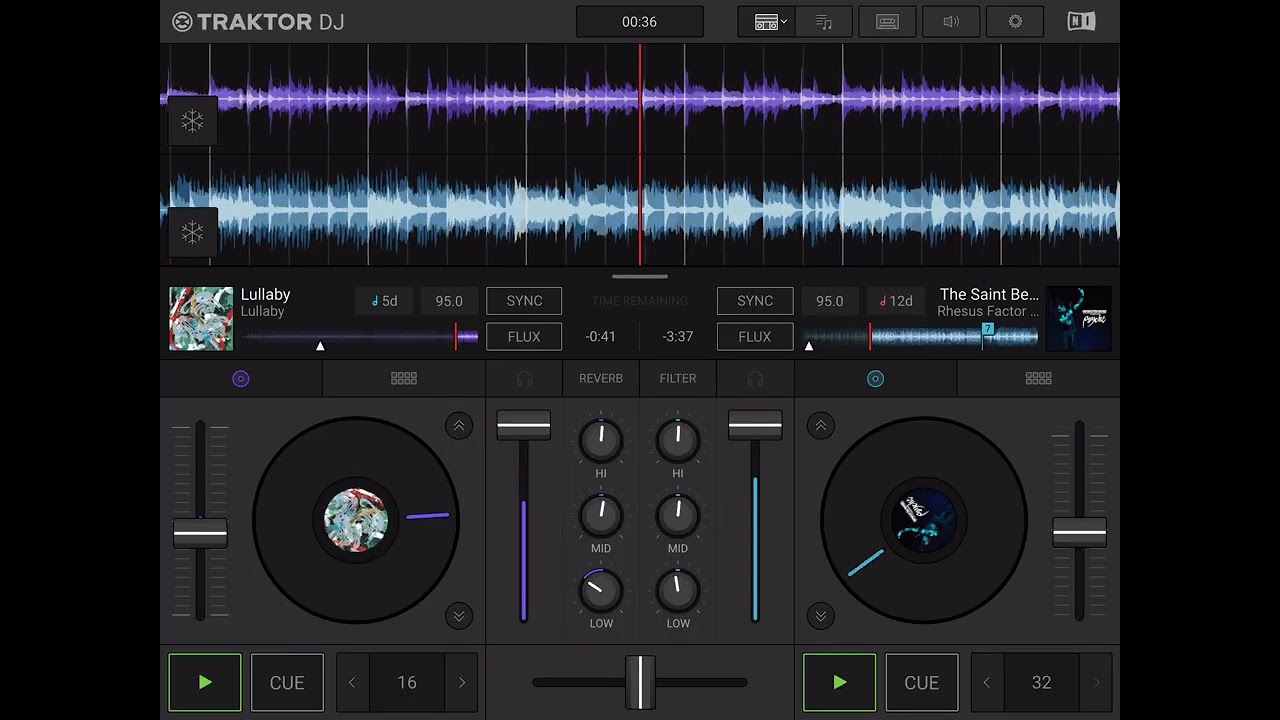
Task: Select the left deck 95.0 BPM field
Action: pos(449,301)
